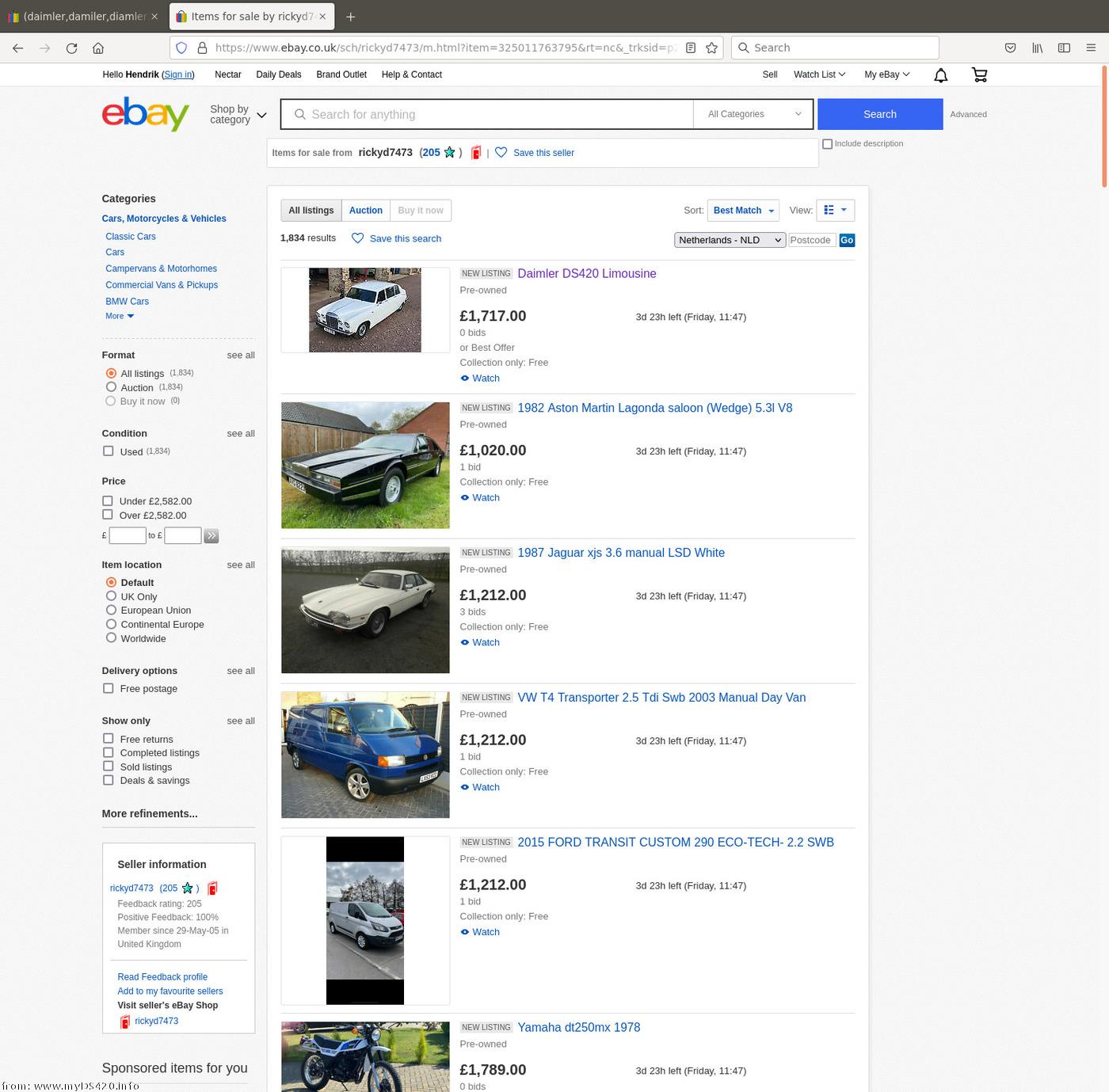The image size is (1109, 1092).
Task: Click the Postcode input field
Action: [812, 240]
